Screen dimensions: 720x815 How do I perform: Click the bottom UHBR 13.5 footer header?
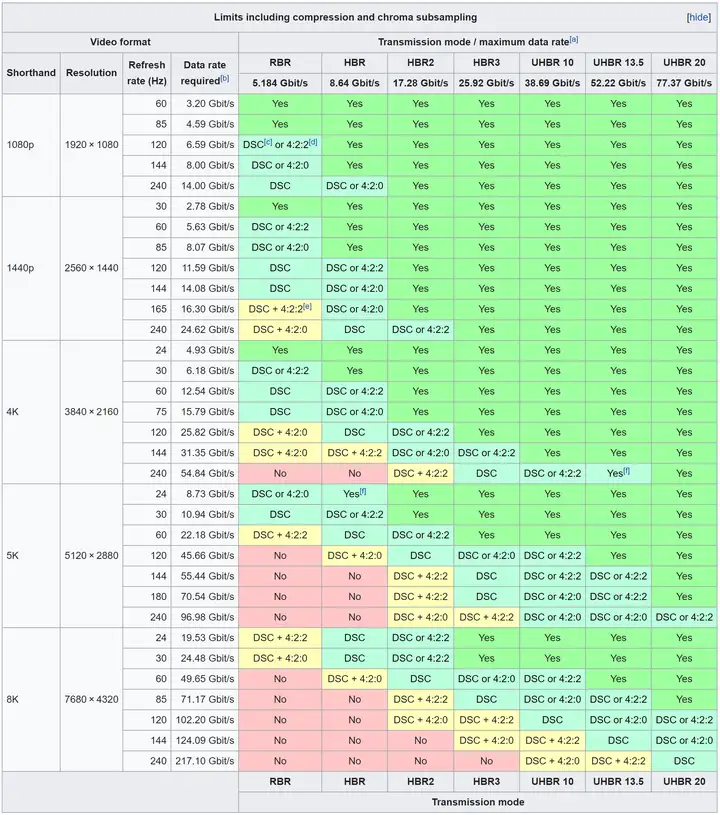click(x=618, y=781)
